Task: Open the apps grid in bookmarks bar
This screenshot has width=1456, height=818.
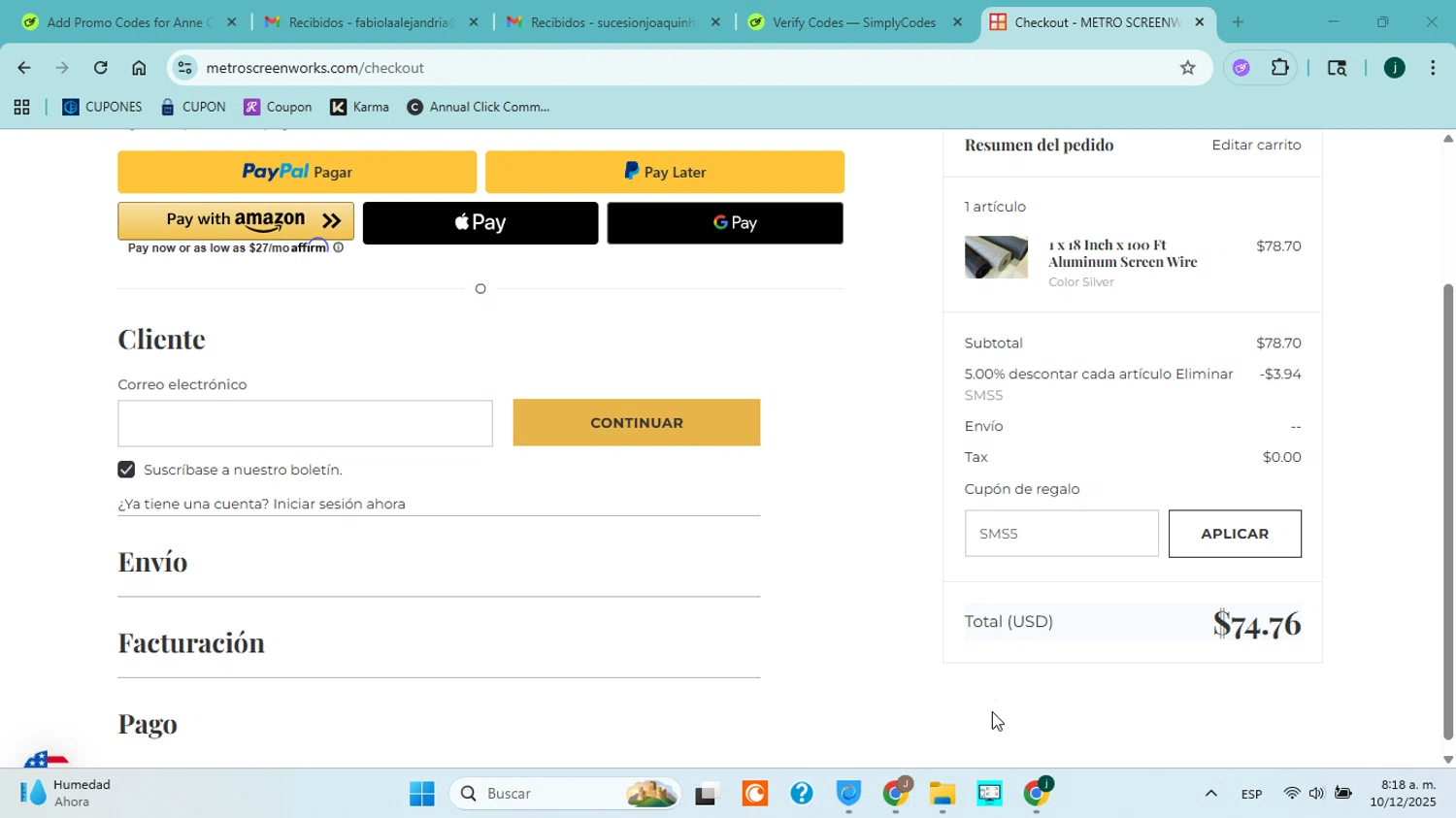Action: [x=21, y=107]
